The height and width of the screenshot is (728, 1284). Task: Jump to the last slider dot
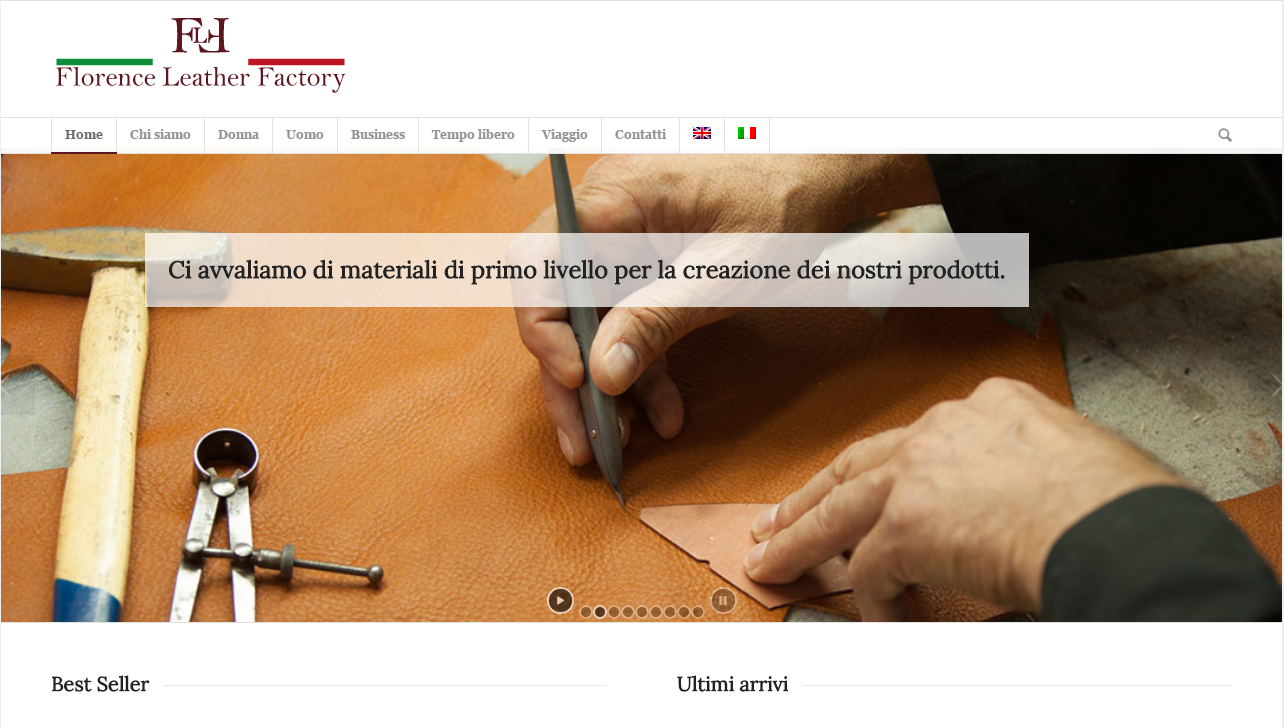[x=698, y=612]
